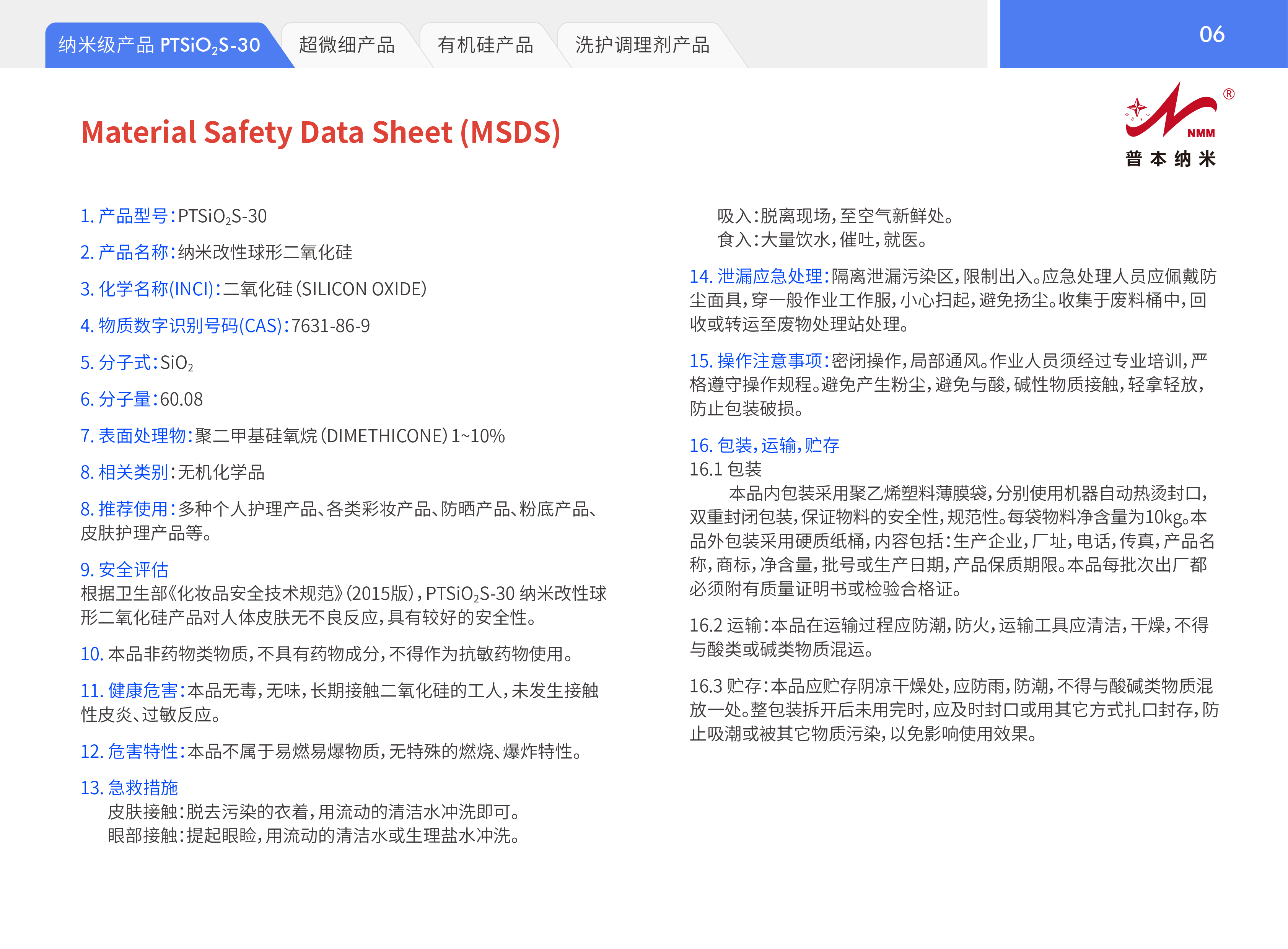
Task: Click the 14. 泄漏应急处理 heading
Action: click(759, 276)
